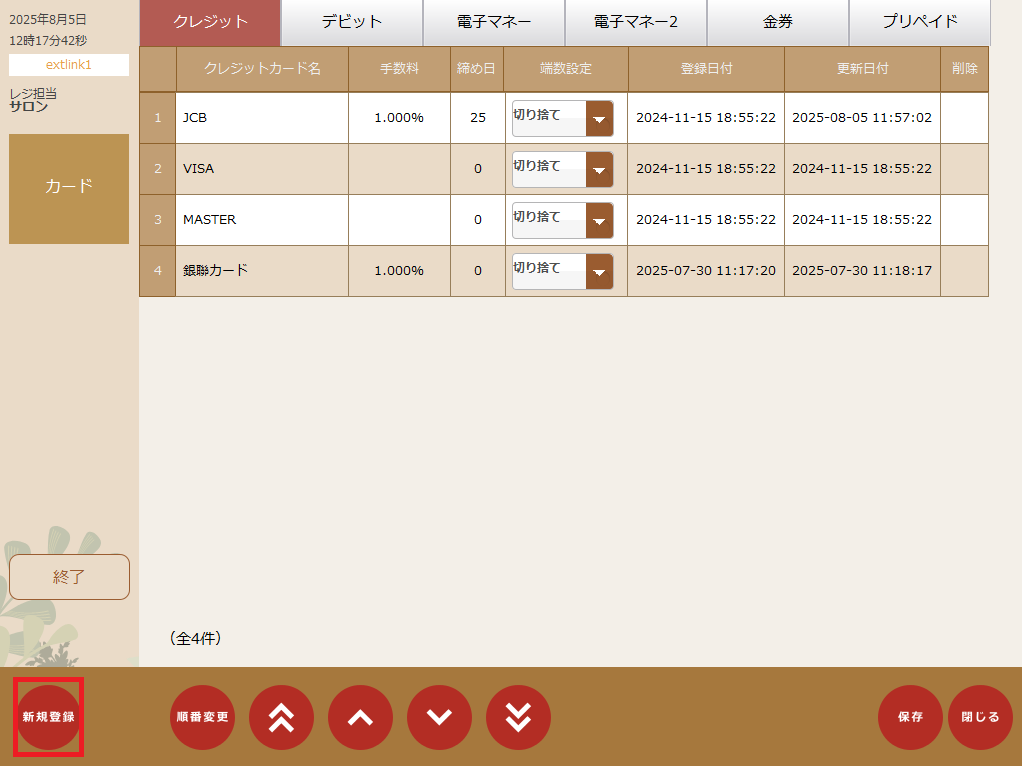Open the rounding dropdown for MASTER
The width and height of the screenshot is (1022, 766).
click(599, 220)
